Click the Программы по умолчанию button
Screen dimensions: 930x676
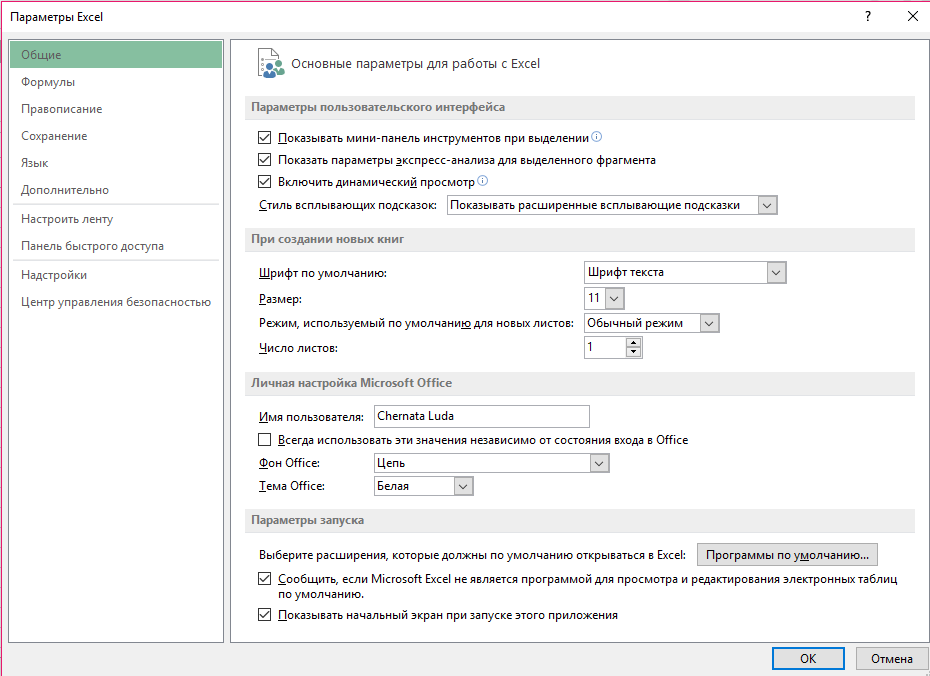pyautogui.click(x=787, y=555)
